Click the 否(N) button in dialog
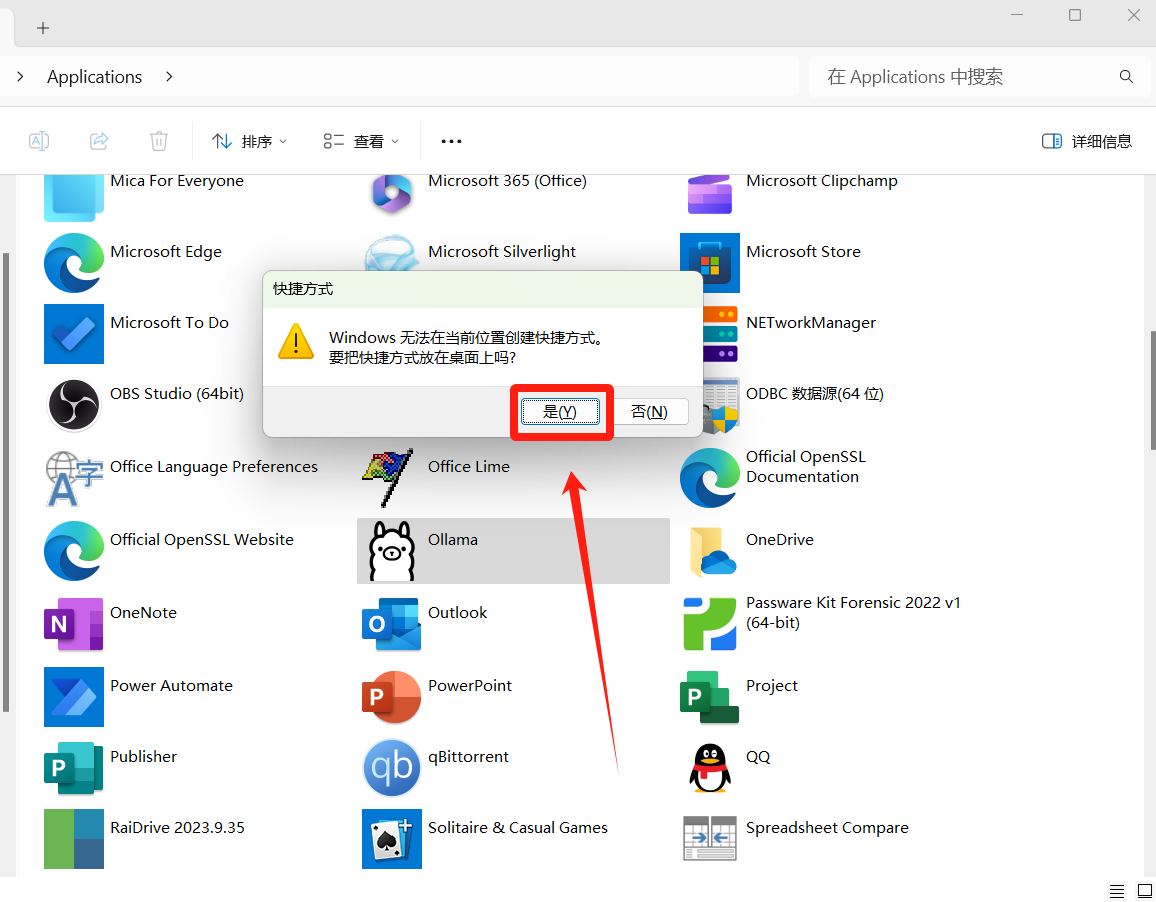The image size is (1156, 902). [649, 412]
